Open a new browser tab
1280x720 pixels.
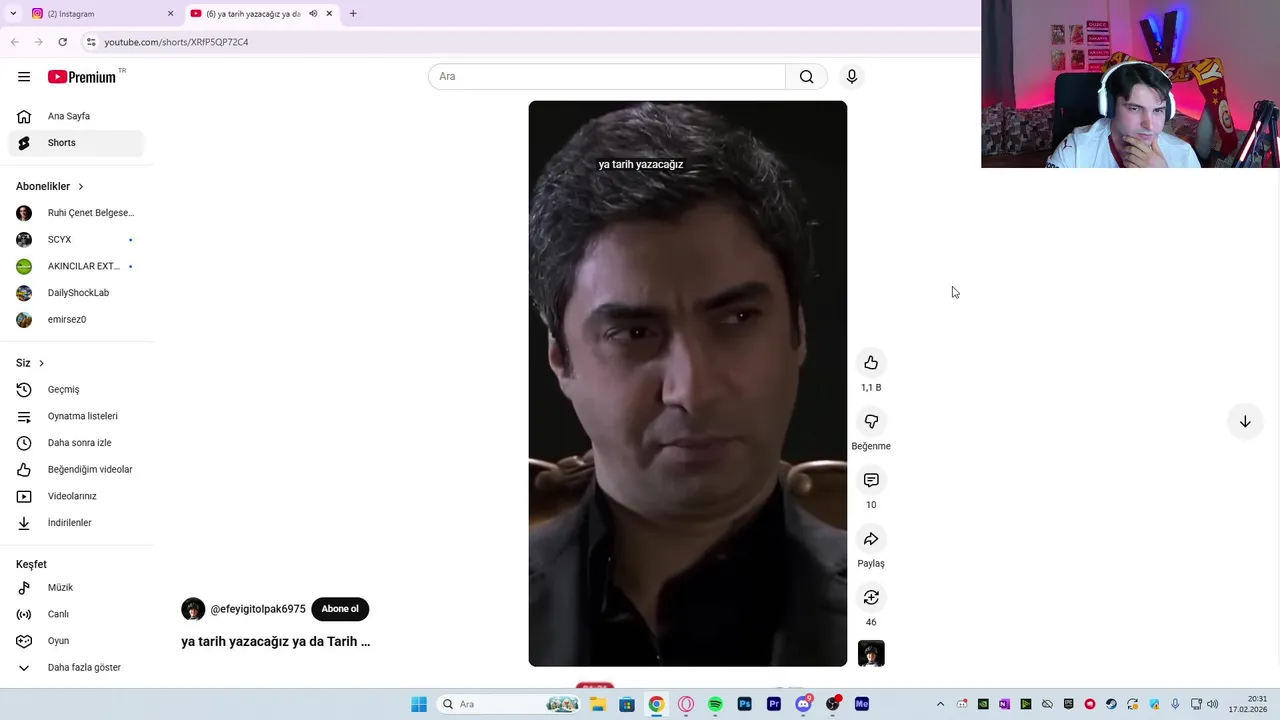point(353,14)
